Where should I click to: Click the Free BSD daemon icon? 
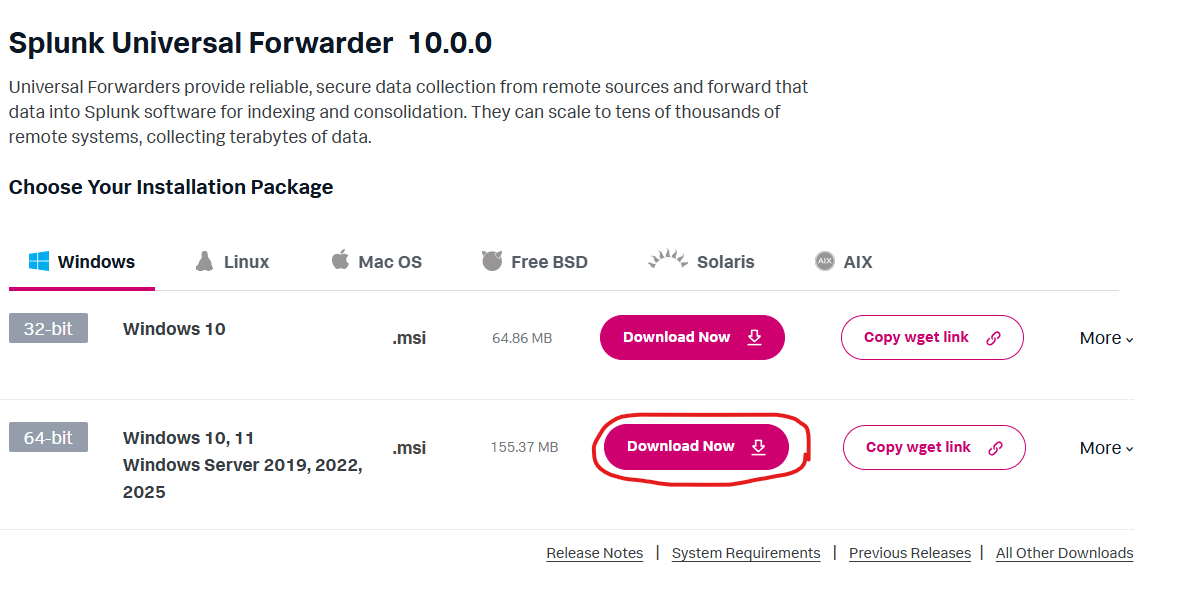492,261
